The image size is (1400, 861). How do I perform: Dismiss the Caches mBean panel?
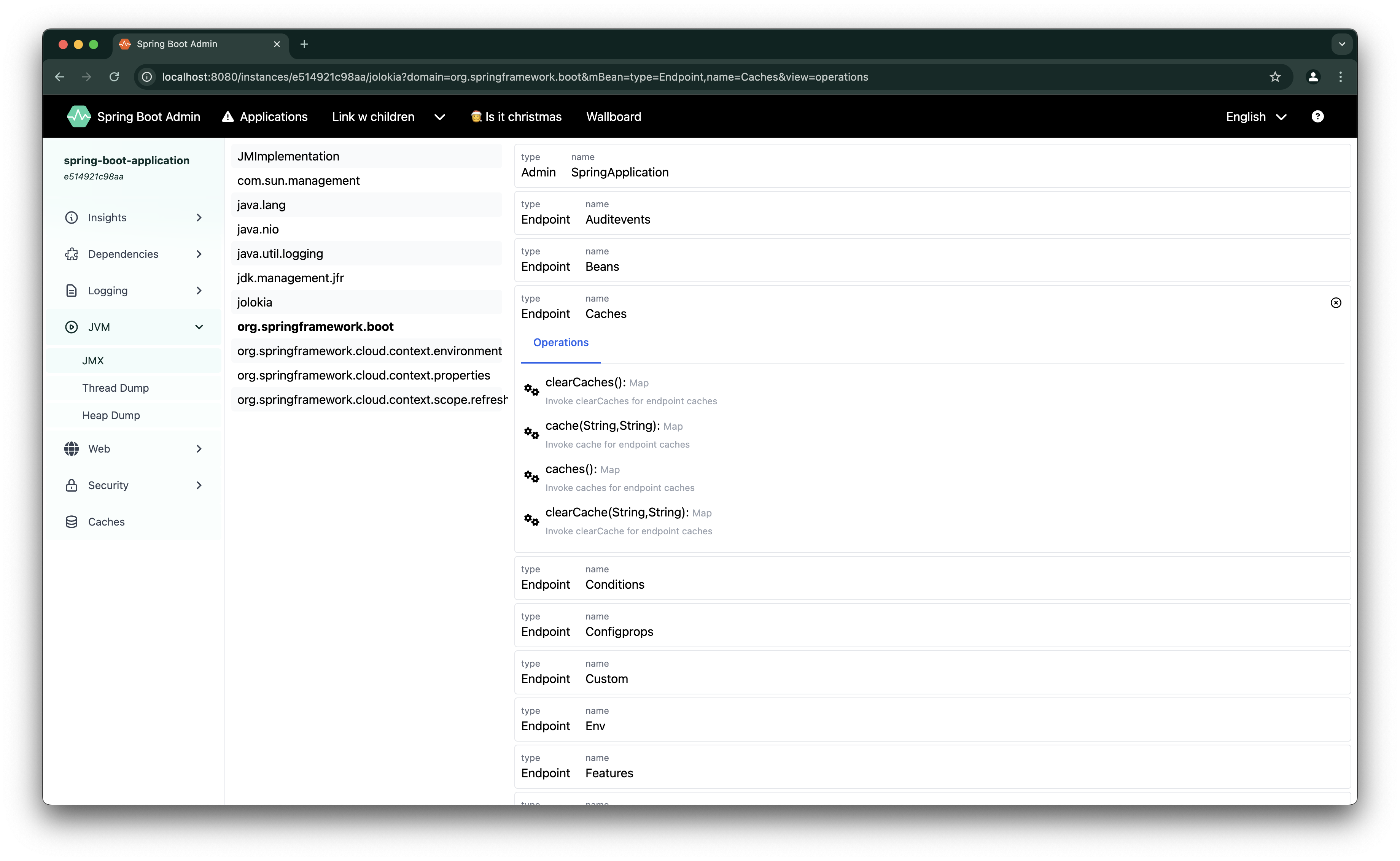click(1336, 302)
